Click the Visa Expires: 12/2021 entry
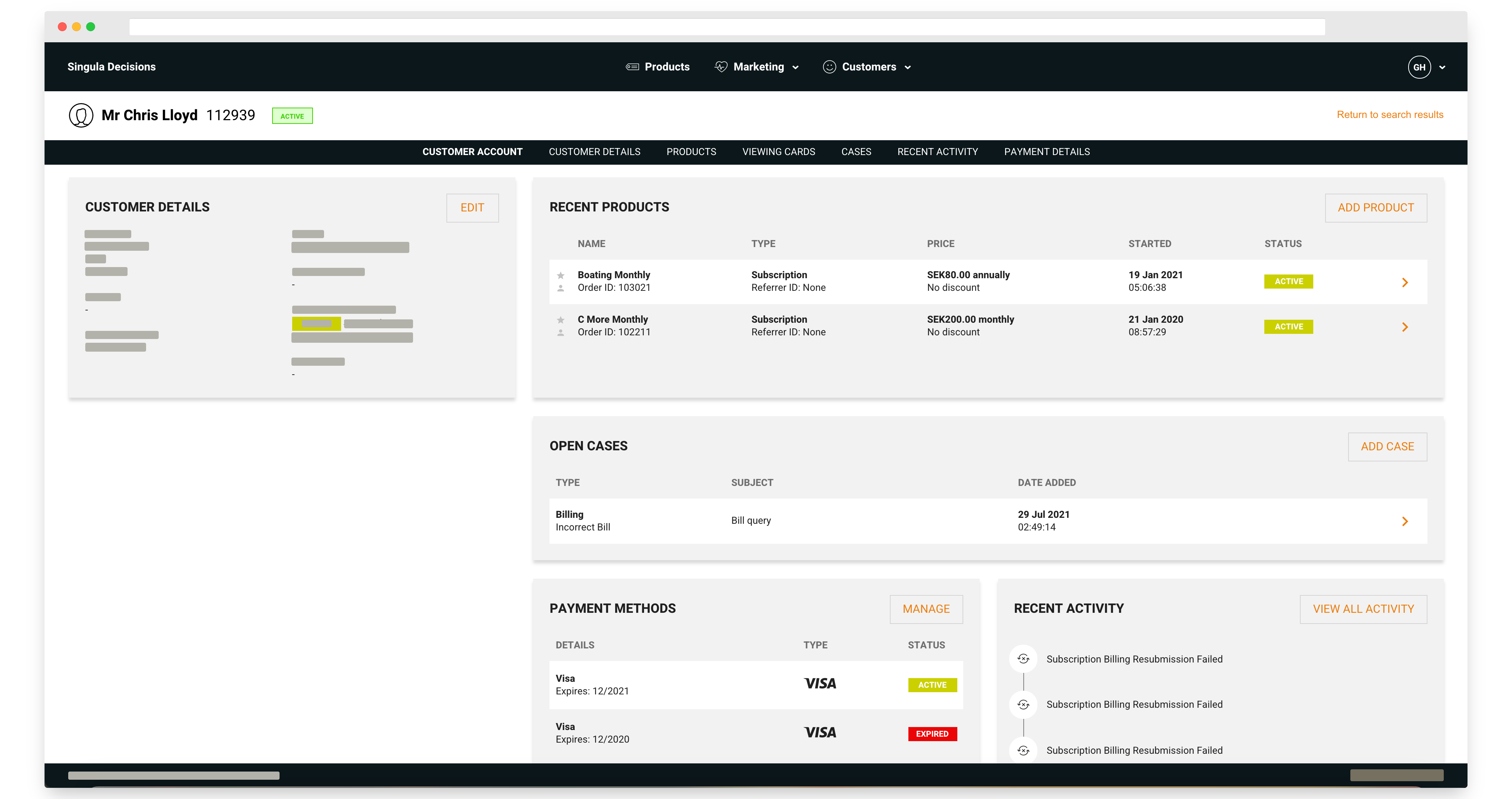 click(592, 684)
